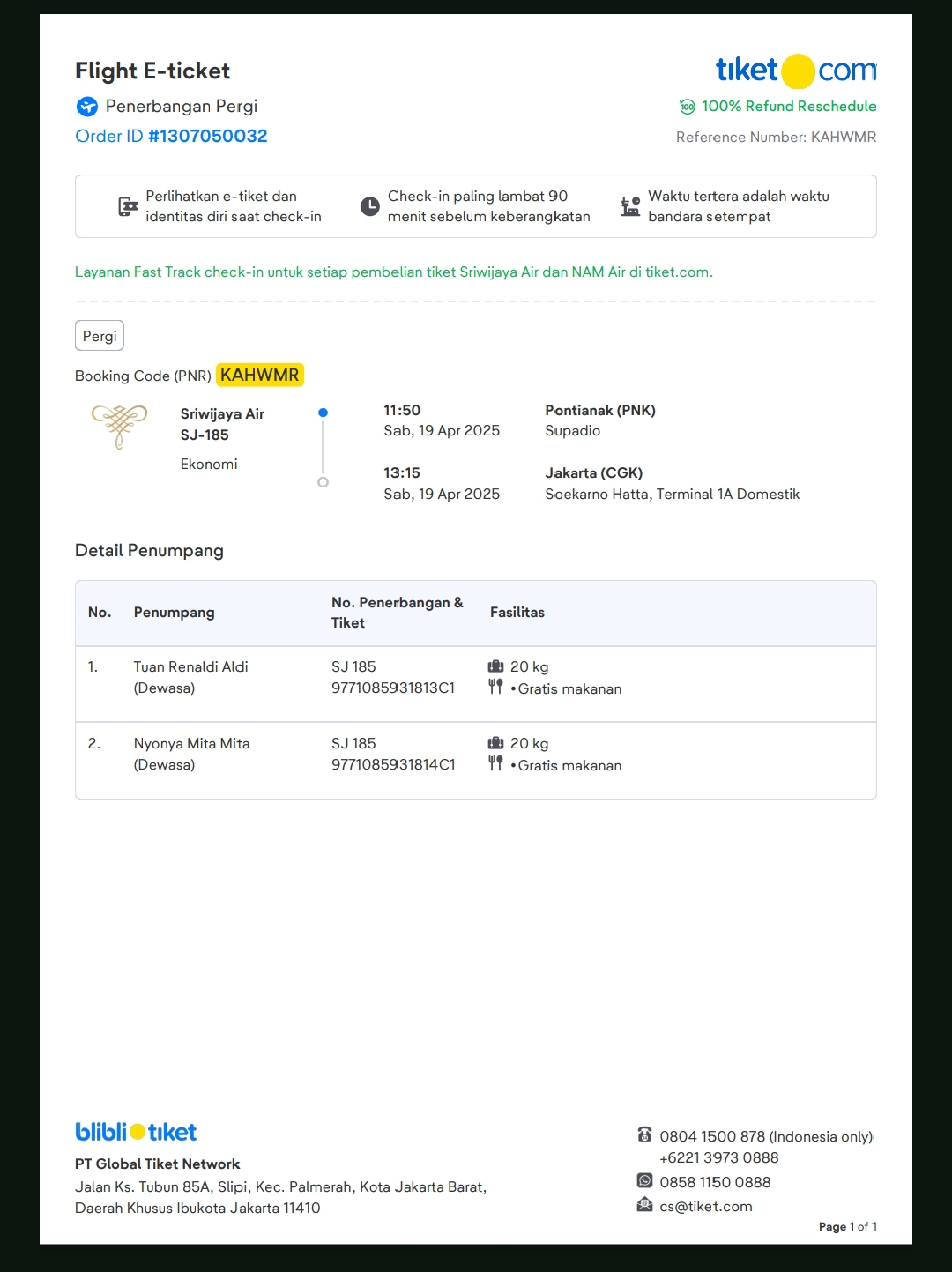Click the highlighted KAHWMR booking code
This screenshot has height=1272, width=952.
260,376
